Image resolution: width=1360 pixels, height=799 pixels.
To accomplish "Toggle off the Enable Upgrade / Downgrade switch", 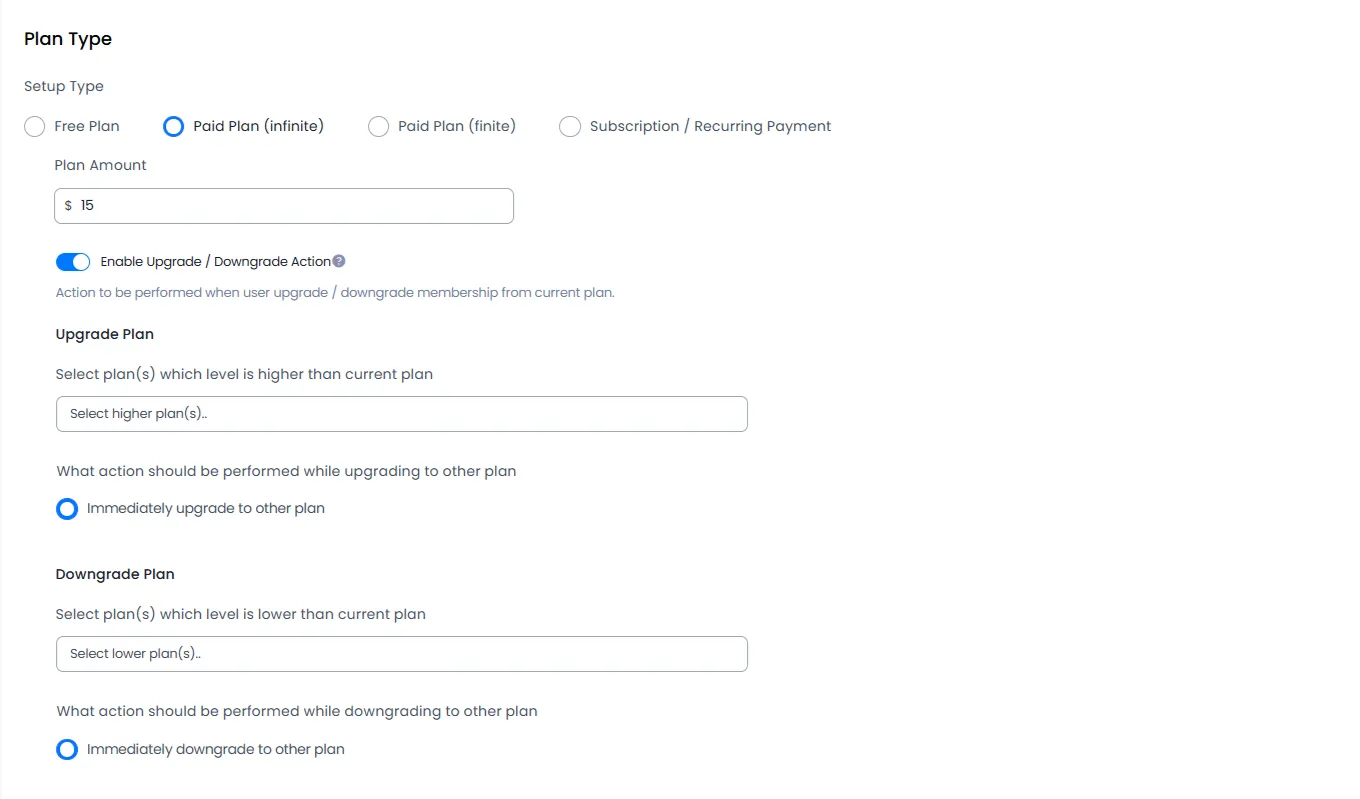I will tap(73, 262).
